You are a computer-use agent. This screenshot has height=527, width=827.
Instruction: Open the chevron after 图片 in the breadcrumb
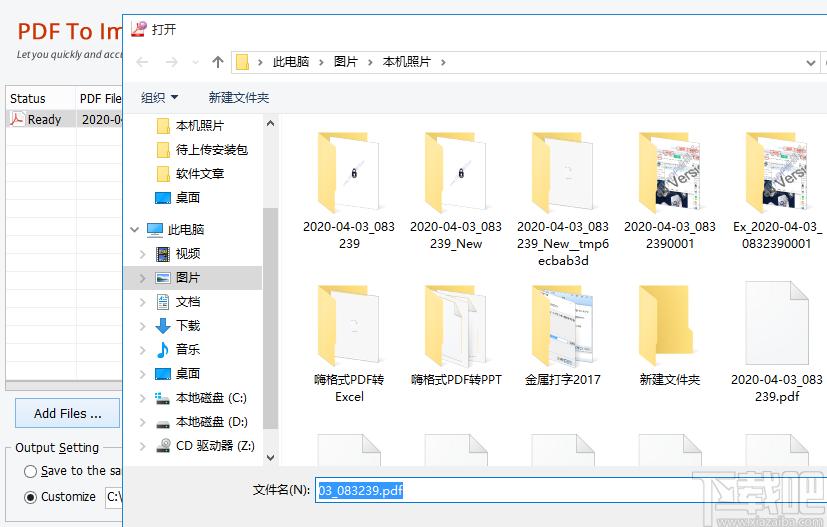(x=370, y=63)
